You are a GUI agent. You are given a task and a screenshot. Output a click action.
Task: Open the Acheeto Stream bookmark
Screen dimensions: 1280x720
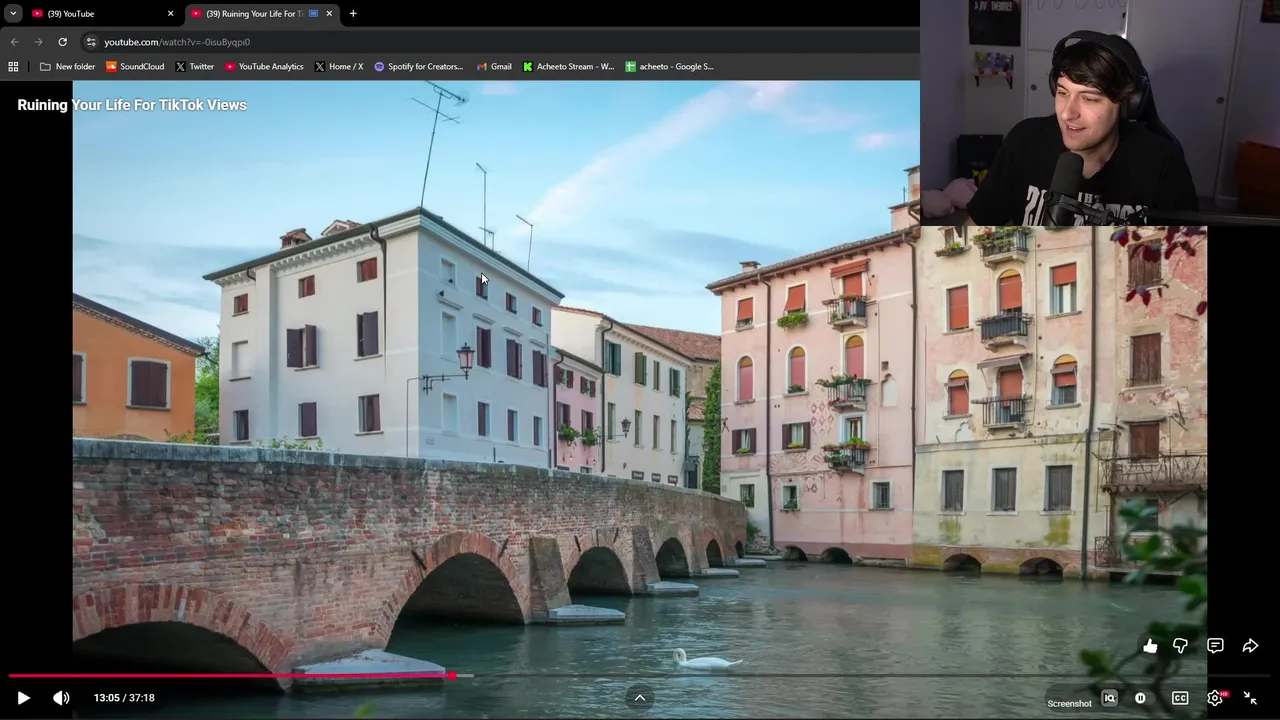click(x=568, y=67)
